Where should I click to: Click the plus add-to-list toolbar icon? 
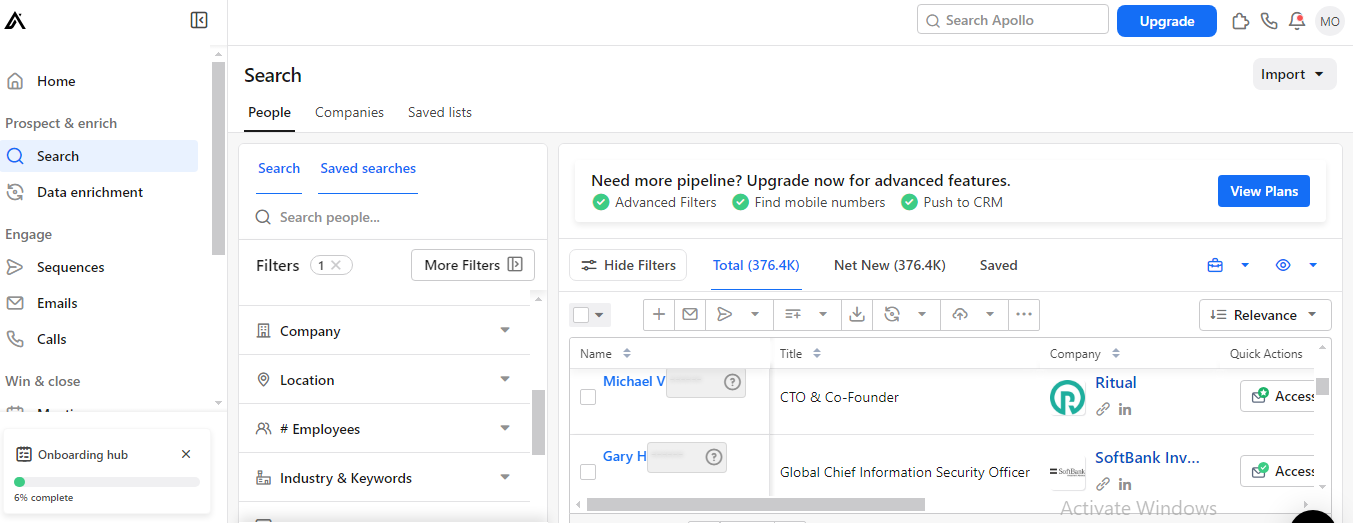click(659, 314)
